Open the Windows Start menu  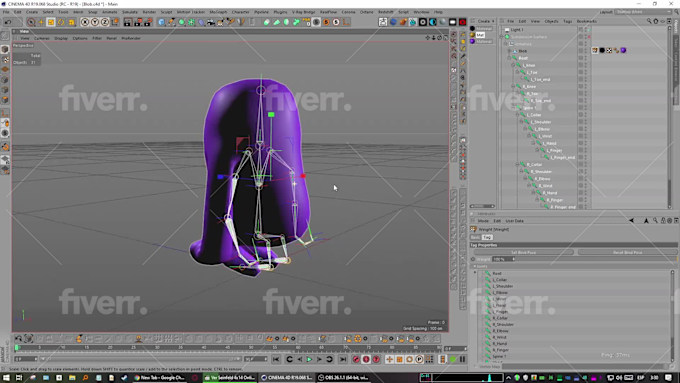tap(6, 378)
